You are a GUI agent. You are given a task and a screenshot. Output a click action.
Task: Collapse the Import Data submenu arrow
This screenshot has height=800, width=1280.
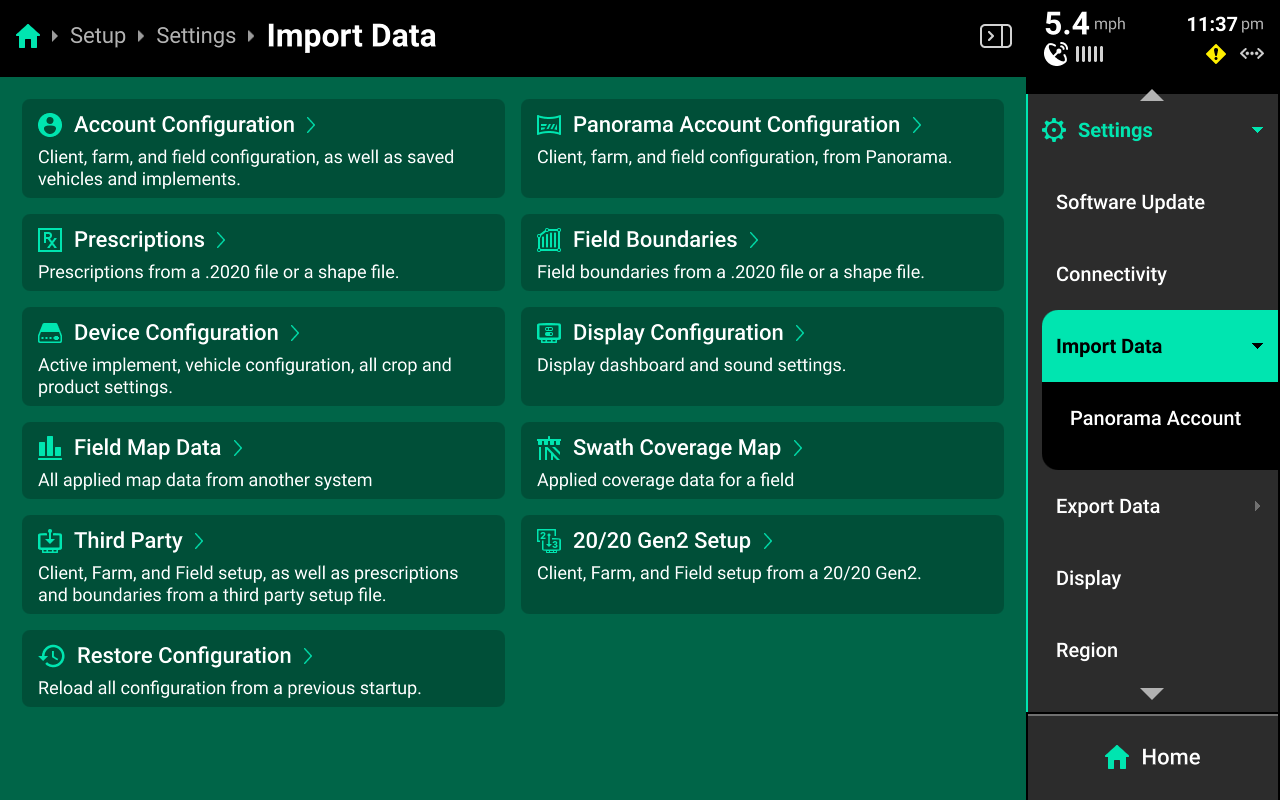pyautogui.click(x=1258, y=346)
